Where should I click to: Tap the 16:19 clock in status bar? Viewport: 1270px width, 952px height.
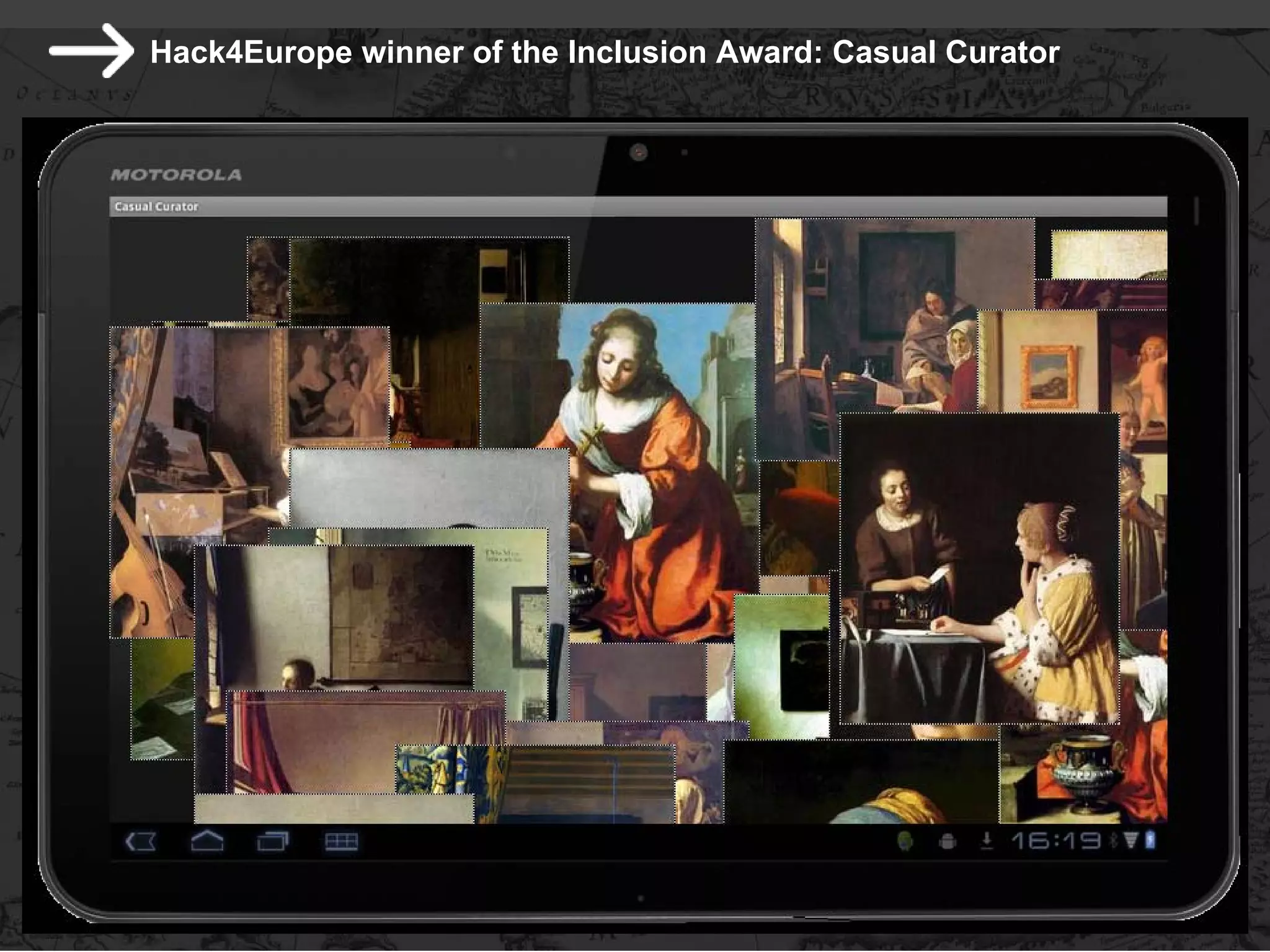pos(1055,840)
